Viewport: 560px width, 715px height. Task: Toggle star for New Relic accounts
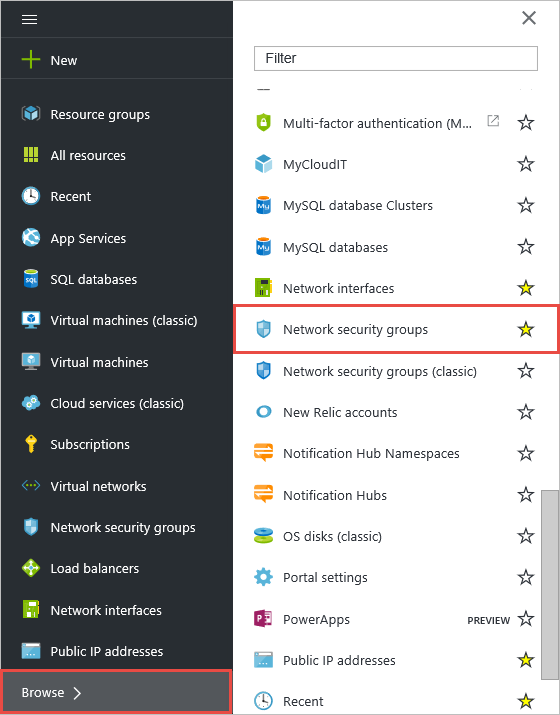click(x=526, y=412)
